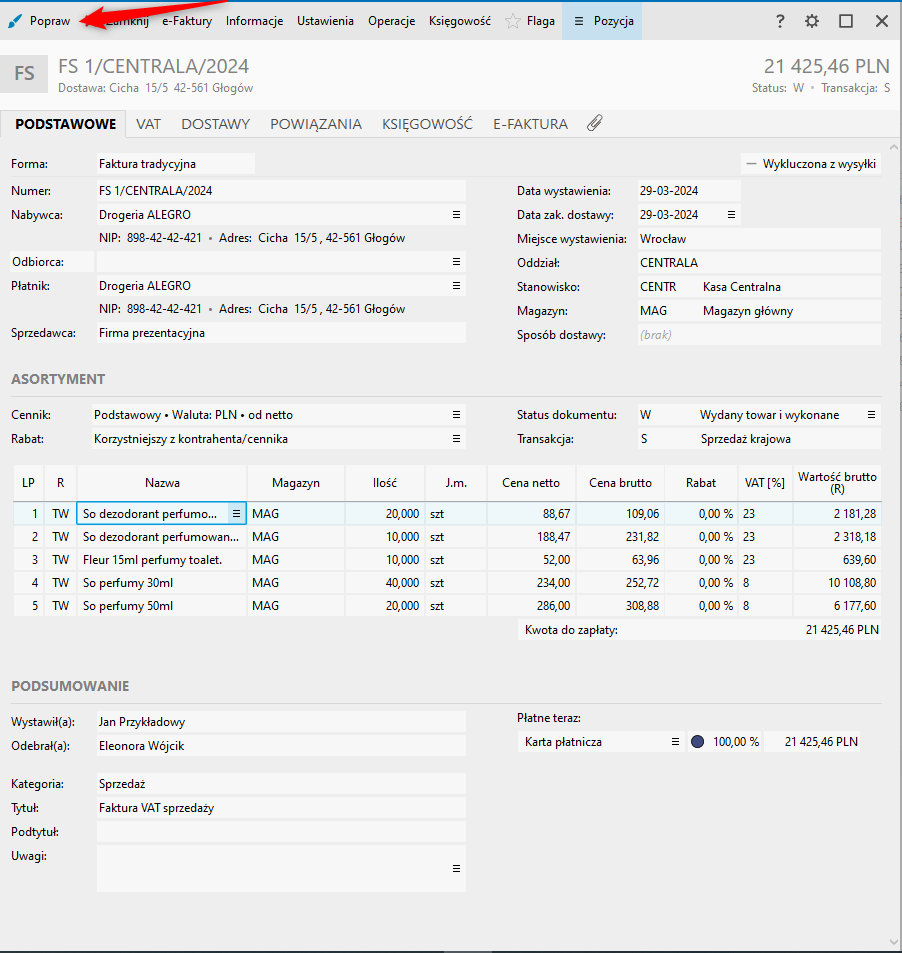
Task: Select second row So dezodorant perfumowan...
Action: (447, 537)
